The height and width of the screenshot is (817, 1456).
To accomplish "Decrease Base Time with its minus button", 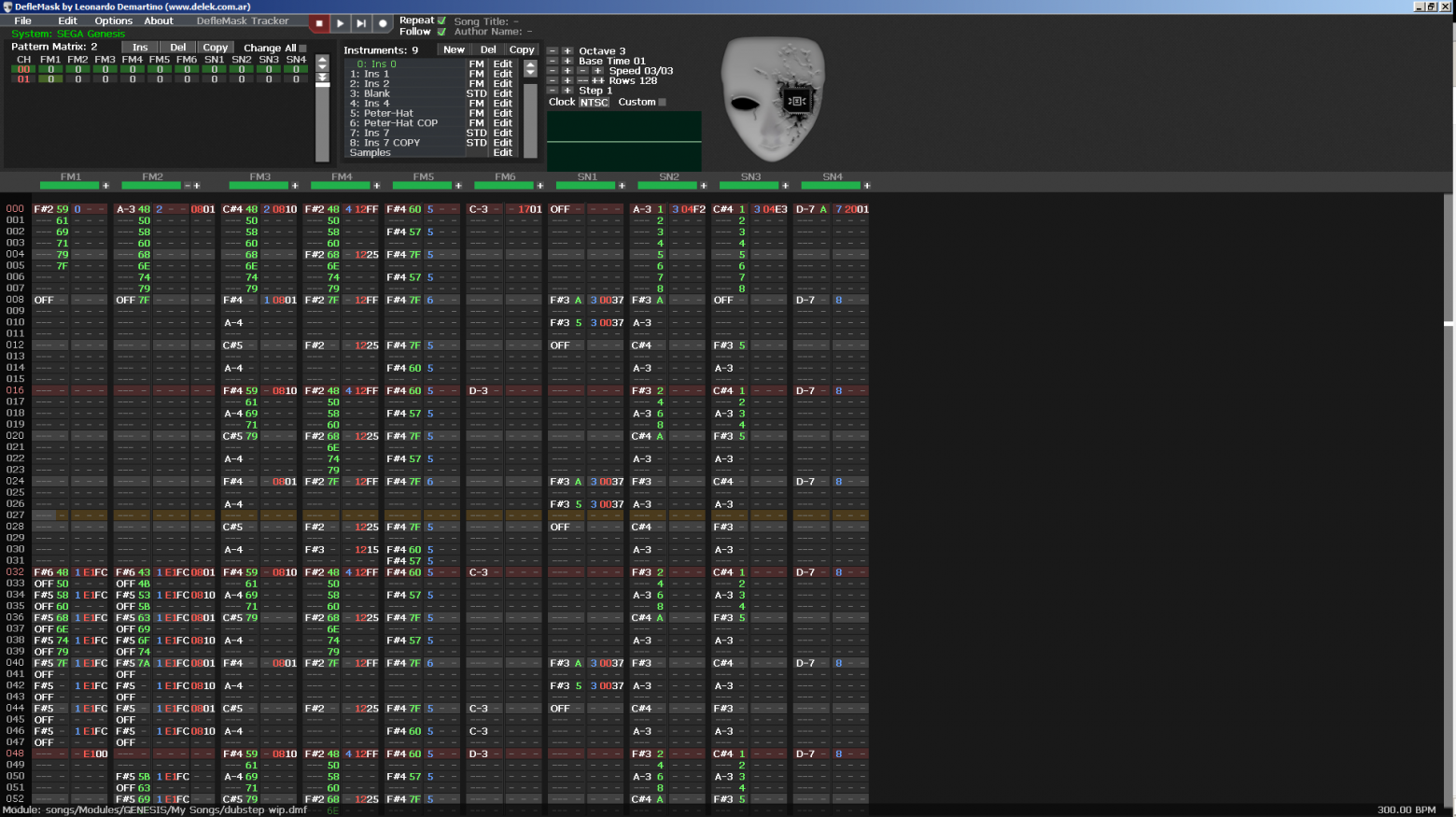I will [553, 61].
